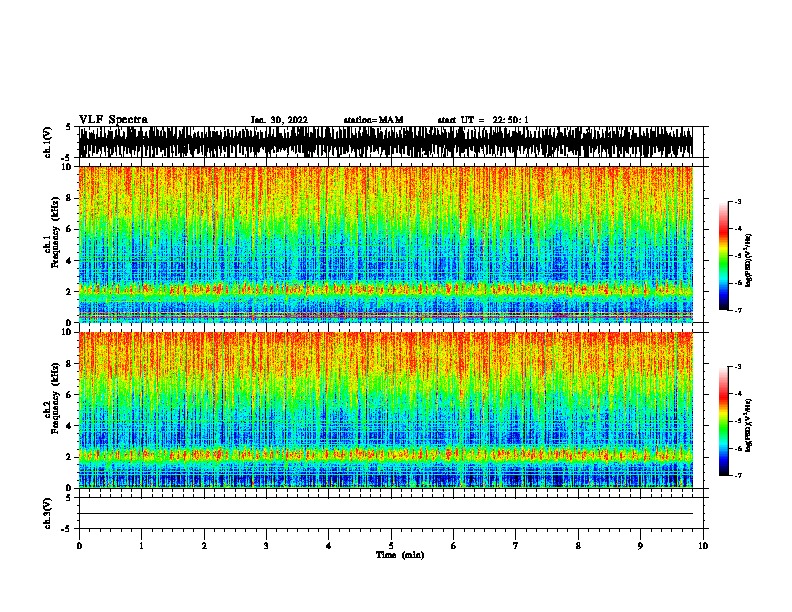Select the date label "Jan. 30, 2022"

(279, 120)
